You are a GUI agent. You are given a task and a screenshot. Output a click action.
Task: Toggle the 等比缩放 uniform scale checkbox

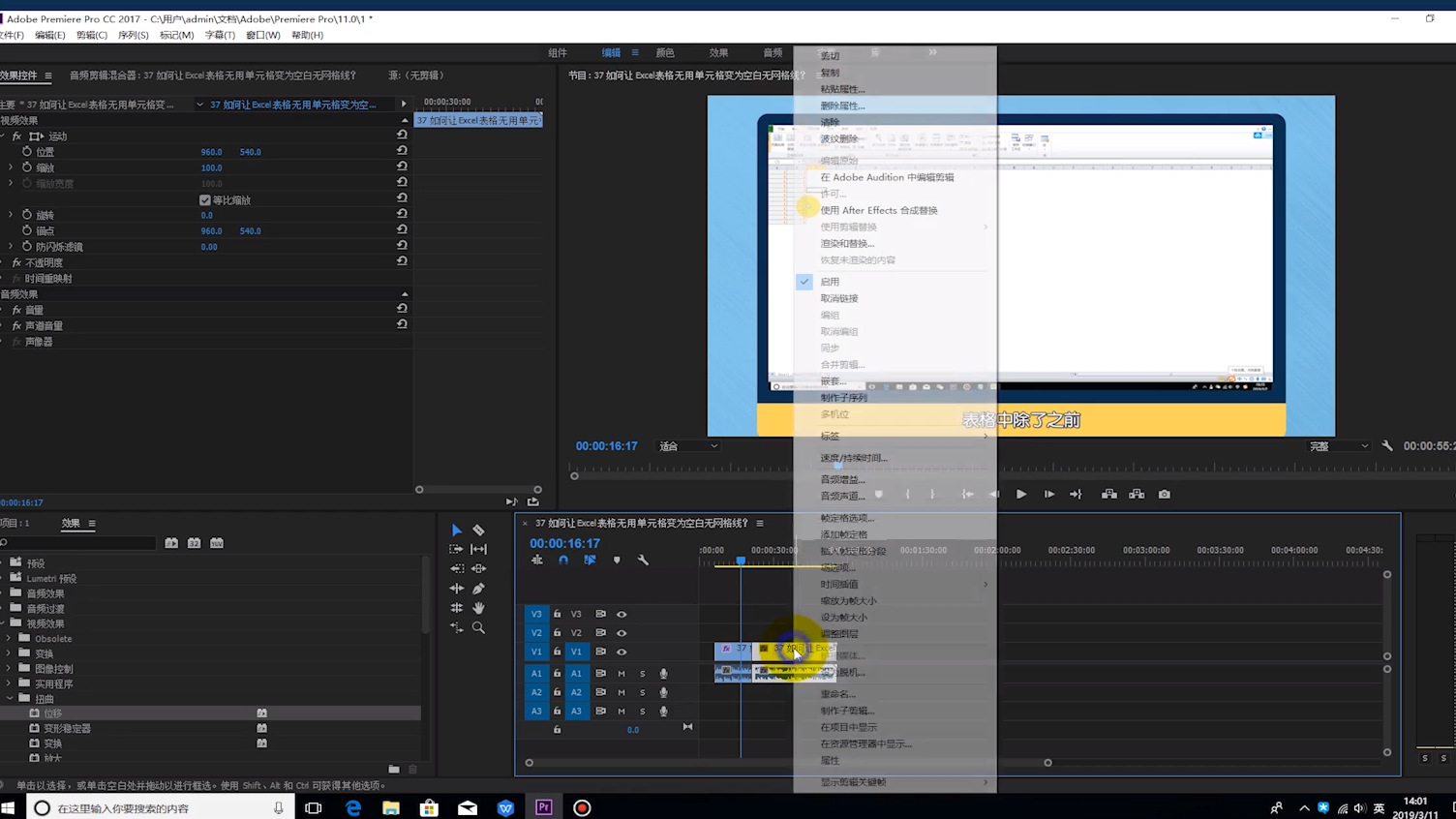[x=205, y=200]
